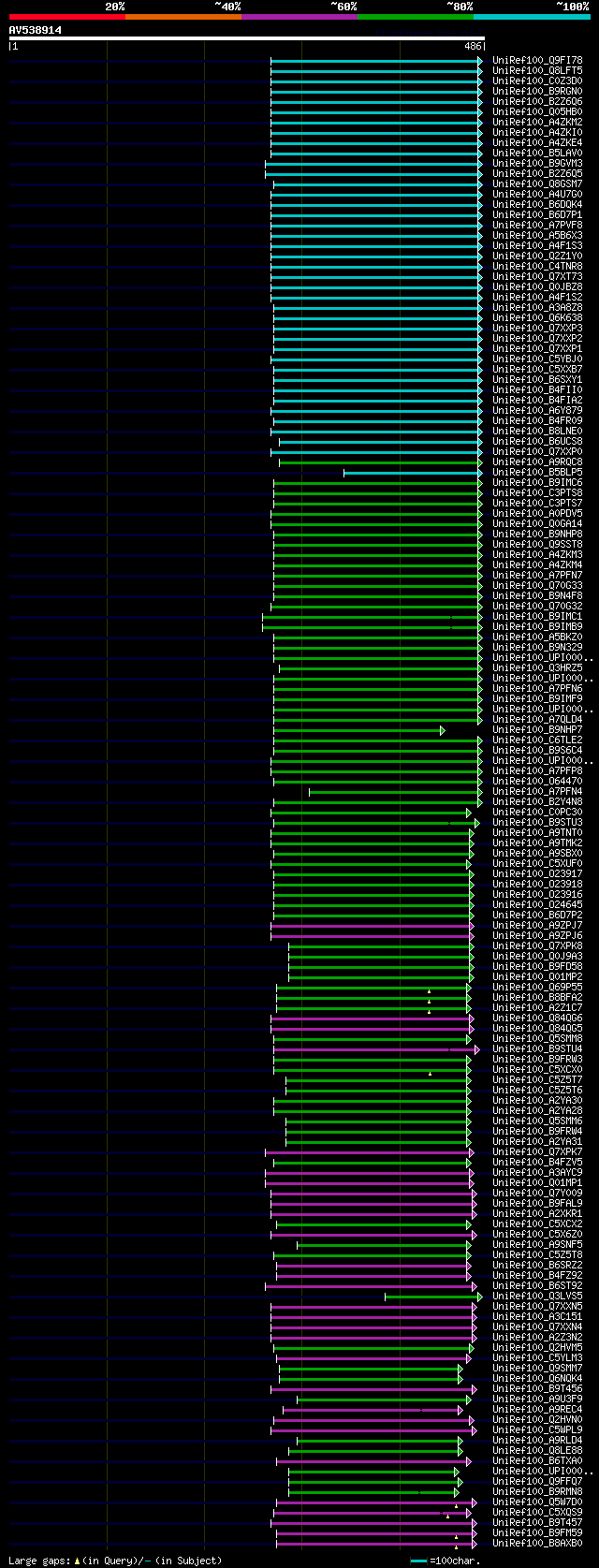Click the purple ~60% identity legend segment
Viewport: 599px width, 1568px height.
pyautogui.click(x=299, y=17)
